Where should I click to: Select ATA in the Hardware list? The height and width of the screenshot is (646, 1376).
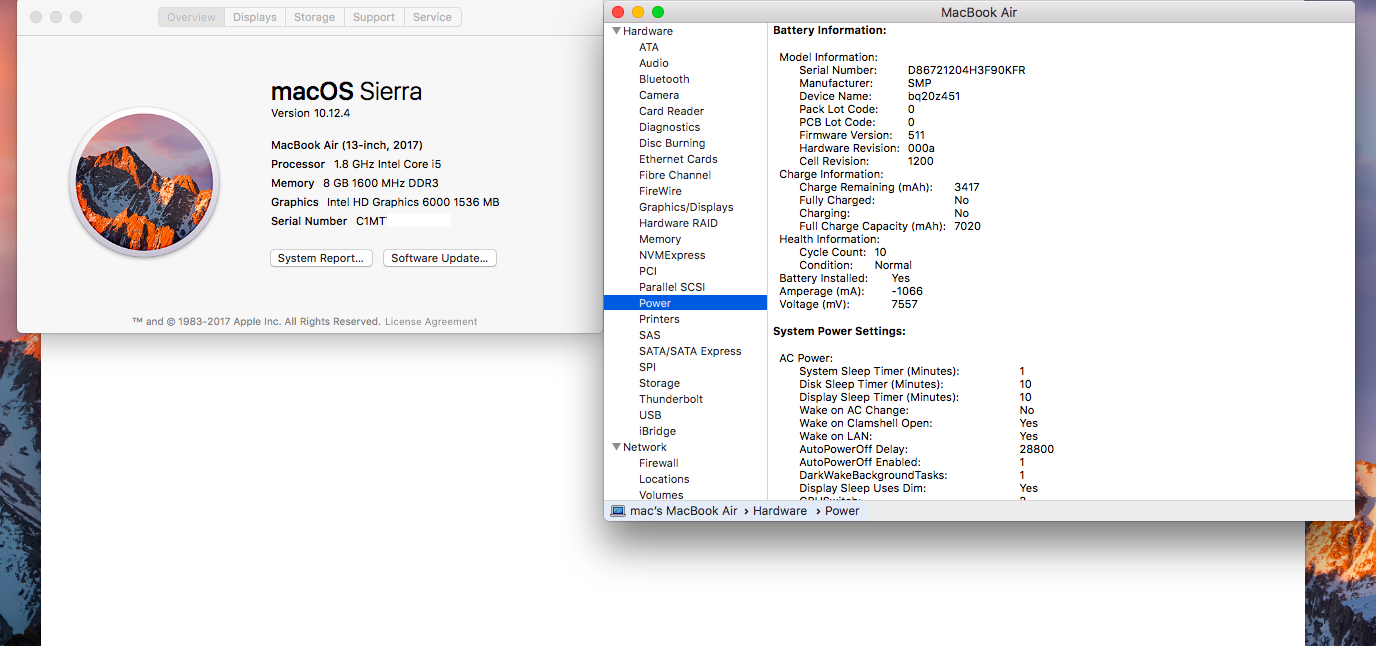tap(649, 47)
